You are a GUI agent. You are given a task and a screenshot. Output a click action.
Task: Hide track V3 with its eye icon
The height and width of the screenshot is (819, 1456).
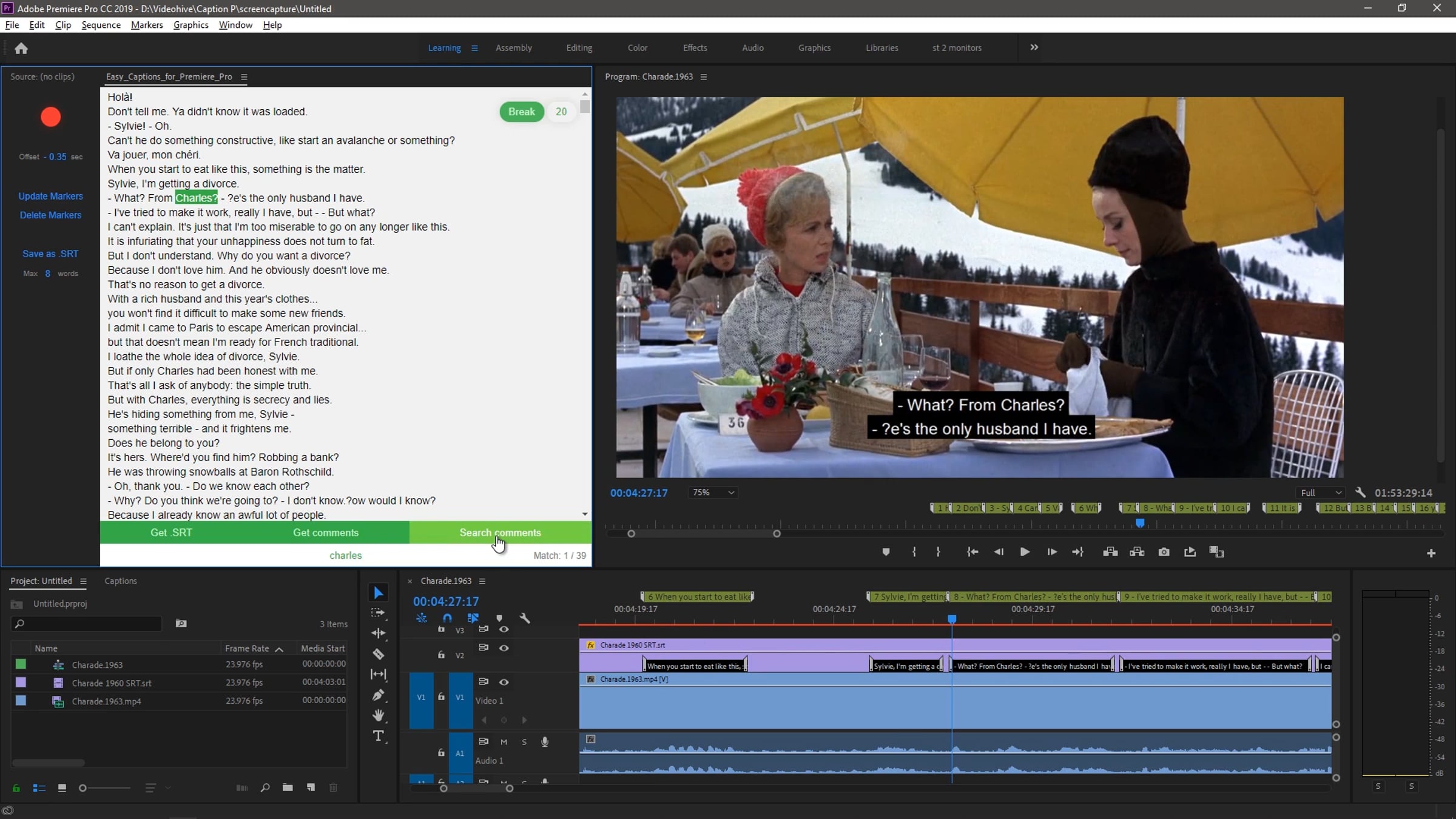(504, 630)
